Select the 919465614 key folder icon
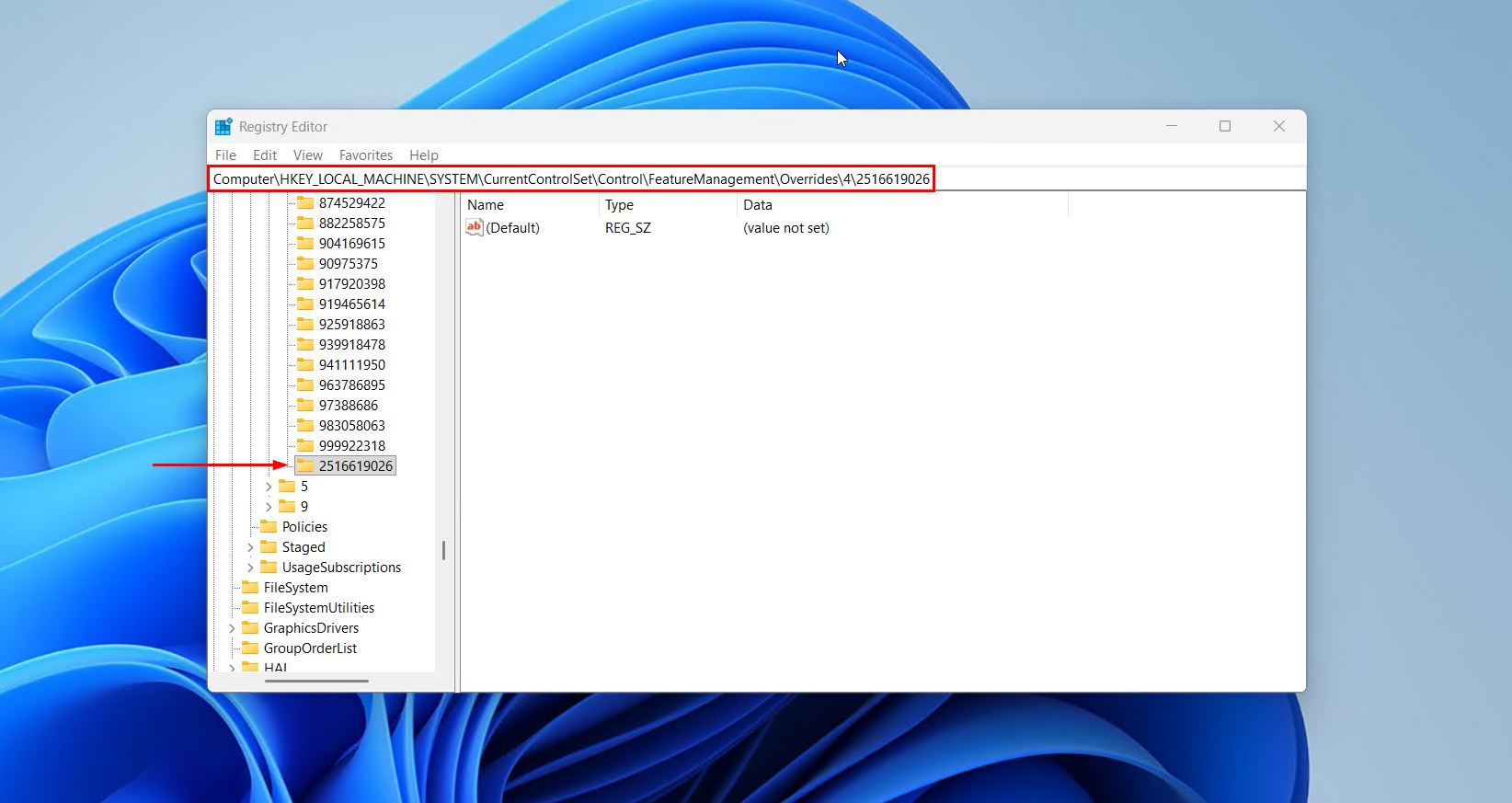This screenshot has height=803, width=1512. [x=305, y=304]
